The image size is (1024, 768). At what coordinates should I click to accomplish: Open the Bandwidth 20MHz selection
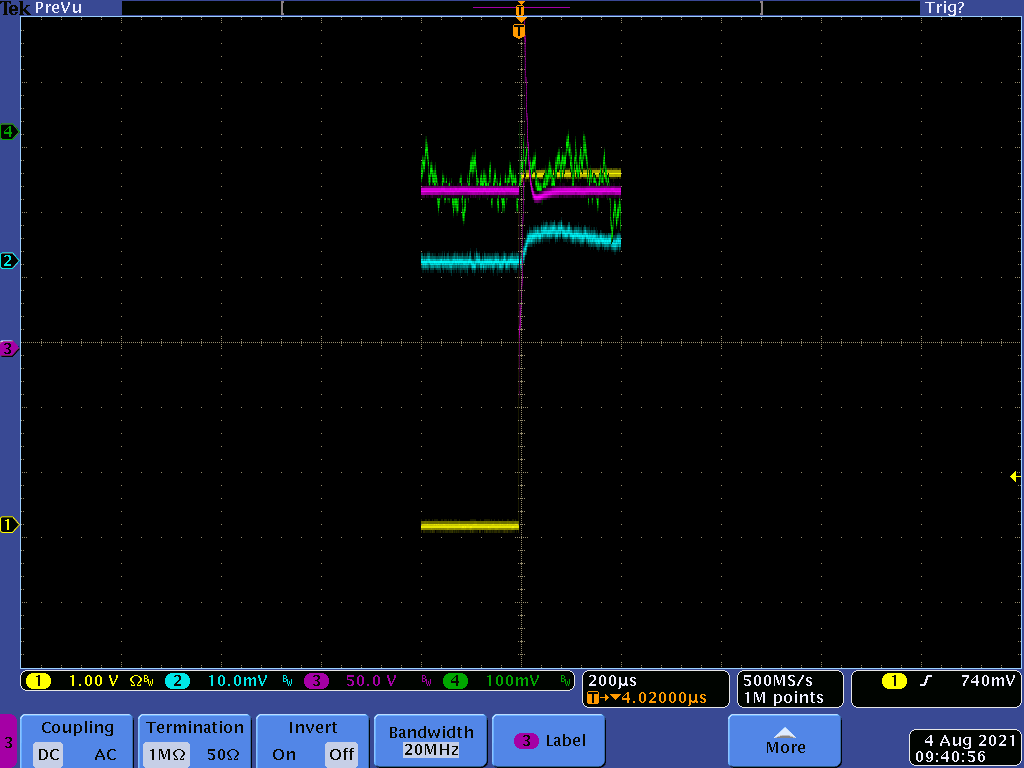coord(430,741)
